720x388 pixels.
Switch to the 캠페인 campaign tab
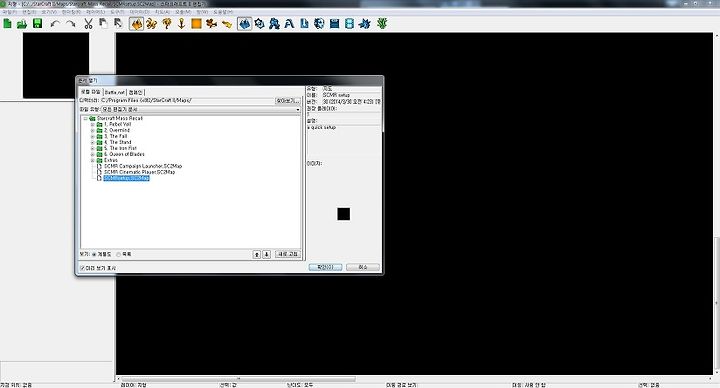point(135,92)
